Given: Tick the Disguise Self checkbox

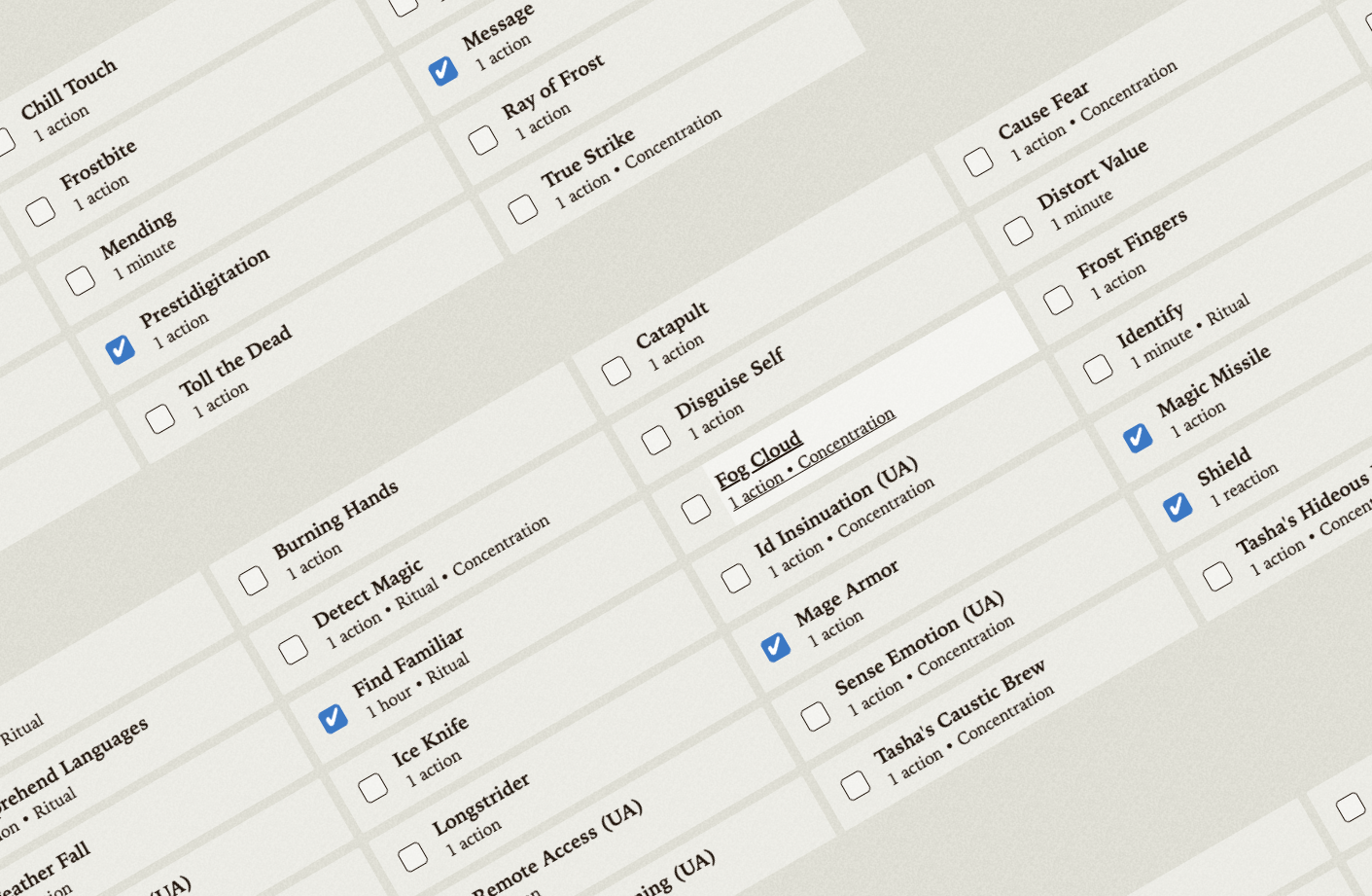Looking at the screenshot, I should tap(655, 440).
